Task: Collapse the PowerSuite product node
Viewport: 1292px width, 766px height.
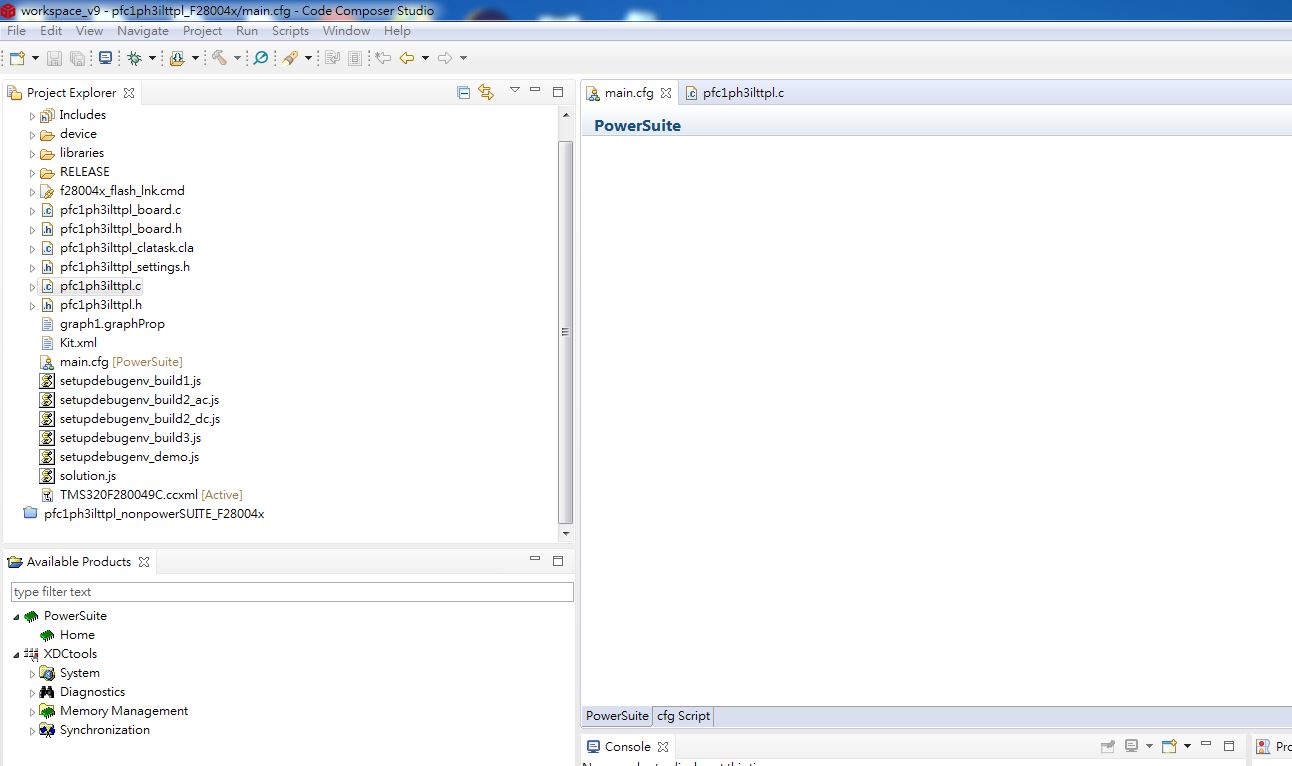Action: click(x=16, y=616)
